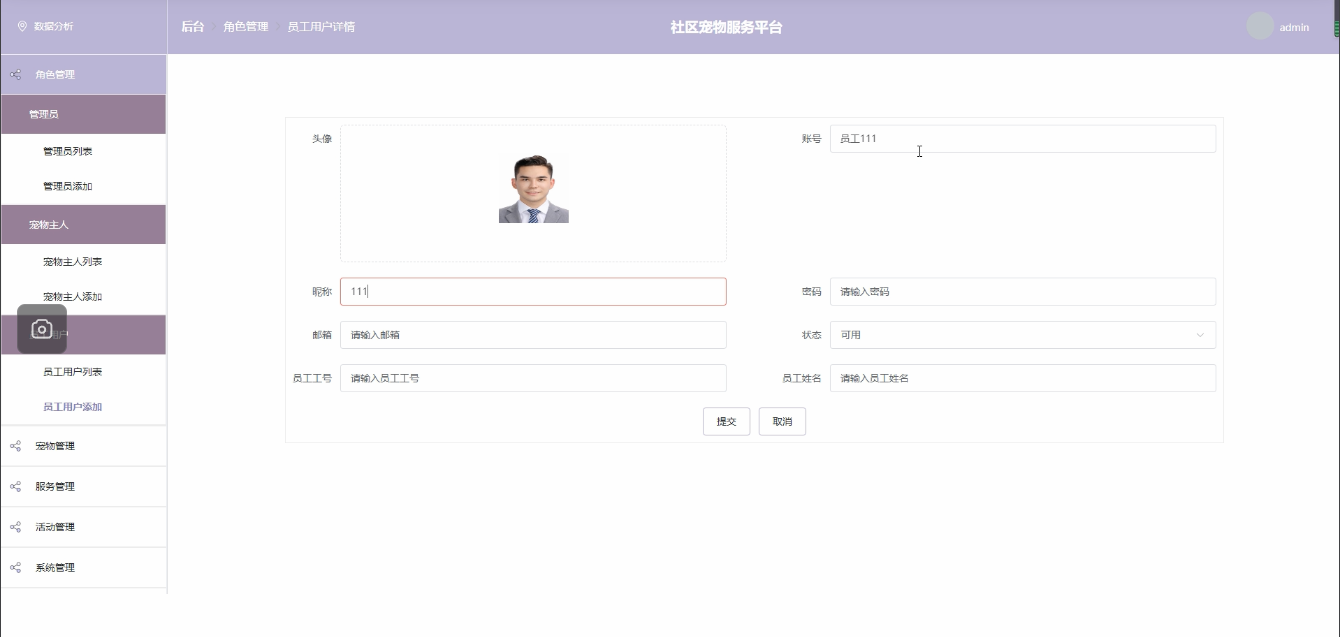Collapse the 管理员 submenu
This screenshot has width=1340, height=637.
(83, 115)
